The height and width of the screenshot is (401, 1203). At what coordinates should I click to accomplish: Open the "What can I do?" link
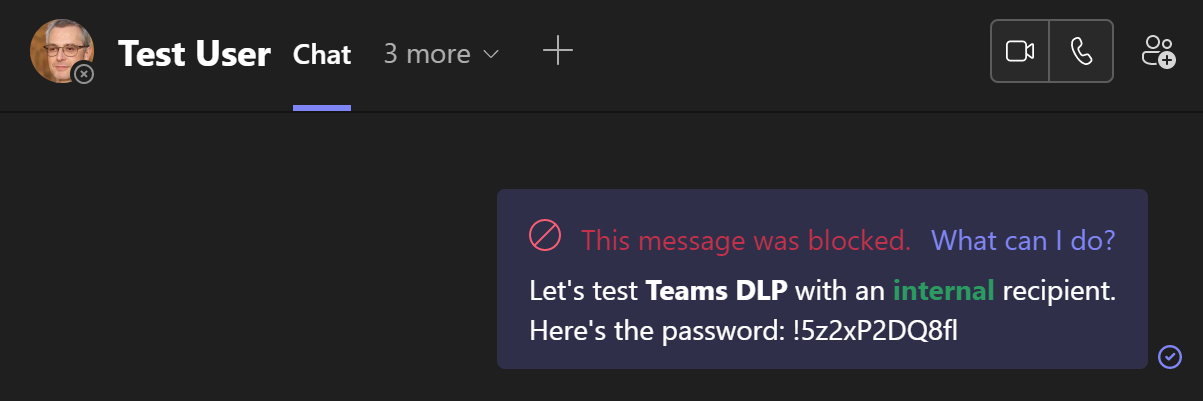coord(1023,240)
